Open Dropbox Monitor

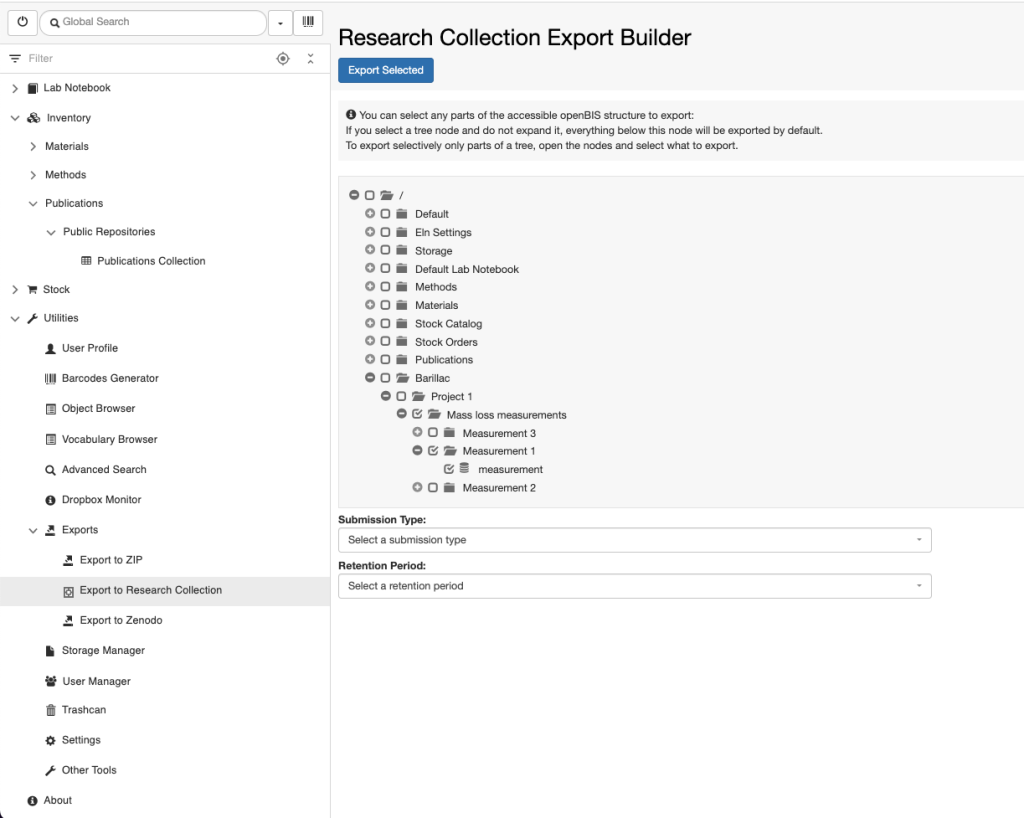point(101,499)
